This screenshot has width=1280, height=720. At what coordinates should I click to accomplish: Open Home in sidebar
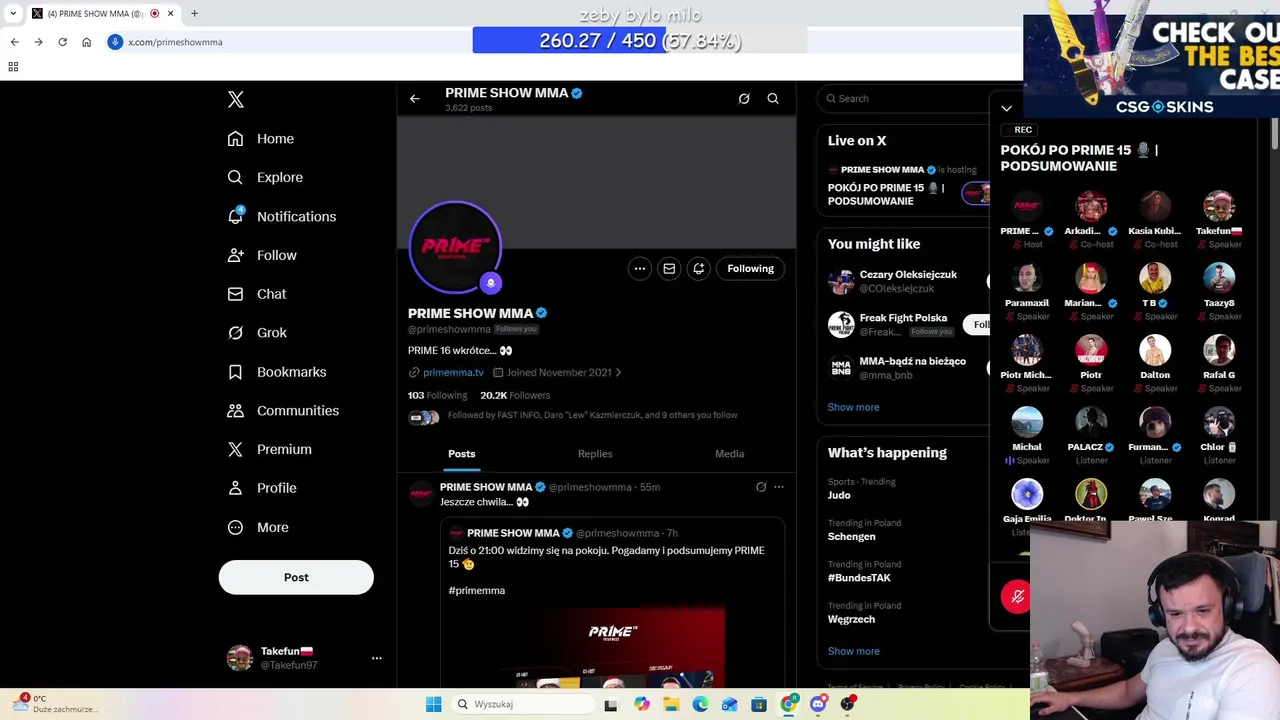pos(261,139)
